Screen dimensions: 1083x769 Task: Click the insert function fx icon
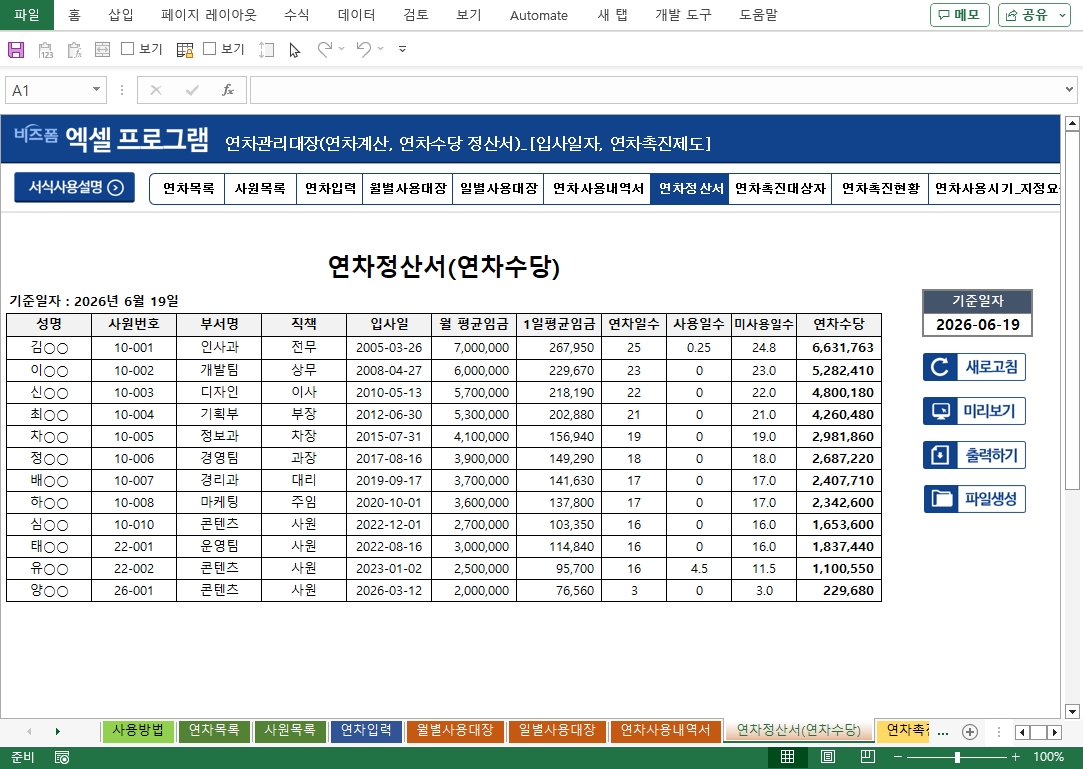228,90
